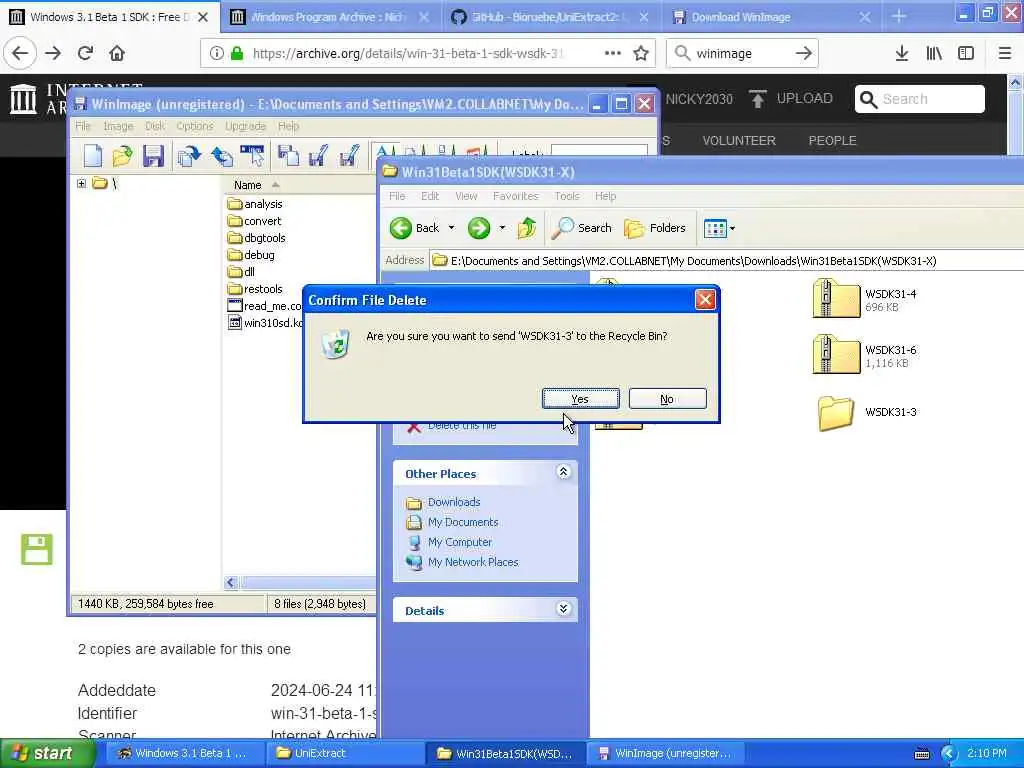The image size is (1024, 768).
Task: Click the Extract files icon in WinImage toolbar
Action: click(288, 156)
